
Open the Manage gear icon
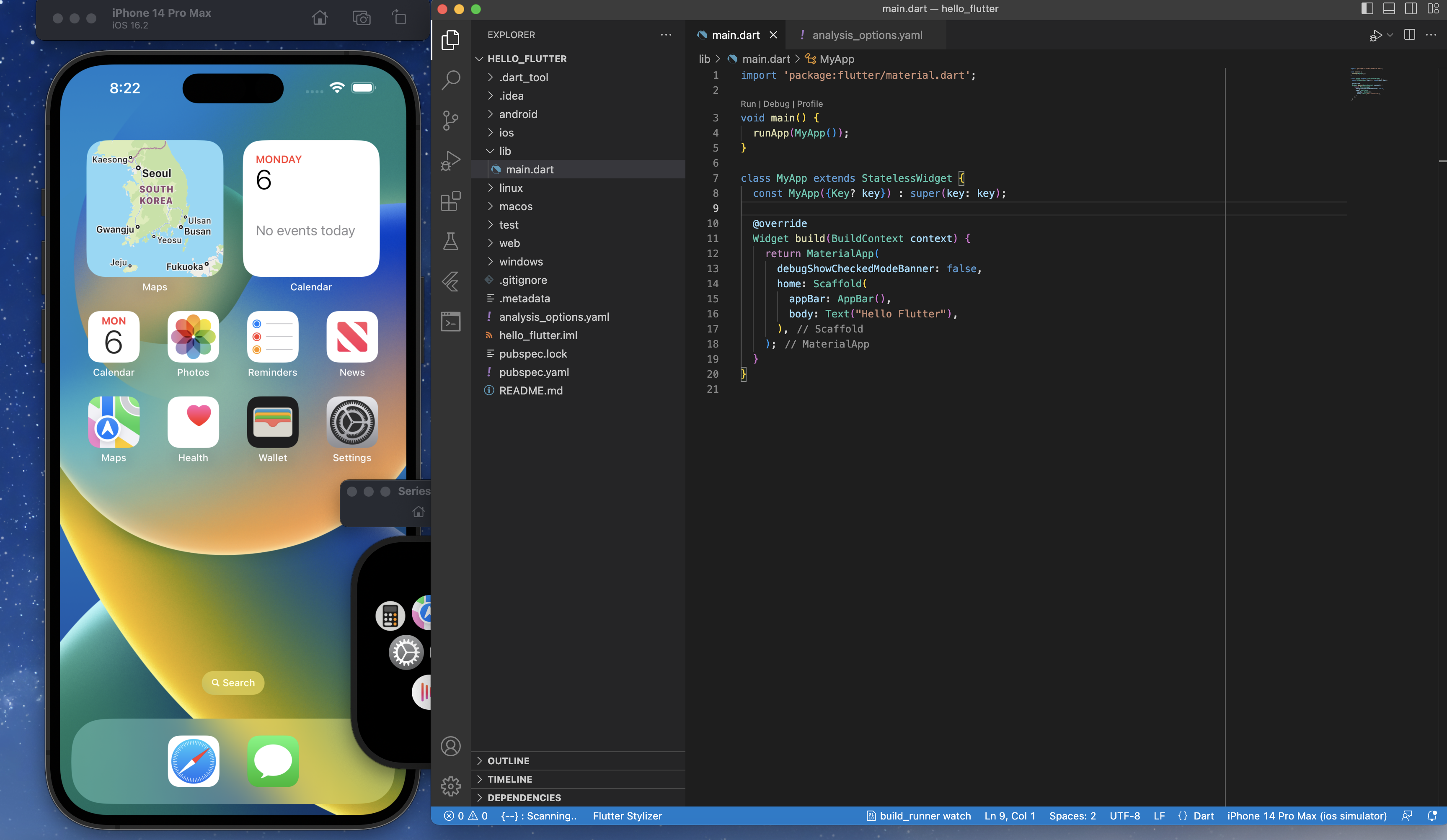(451, 786)
